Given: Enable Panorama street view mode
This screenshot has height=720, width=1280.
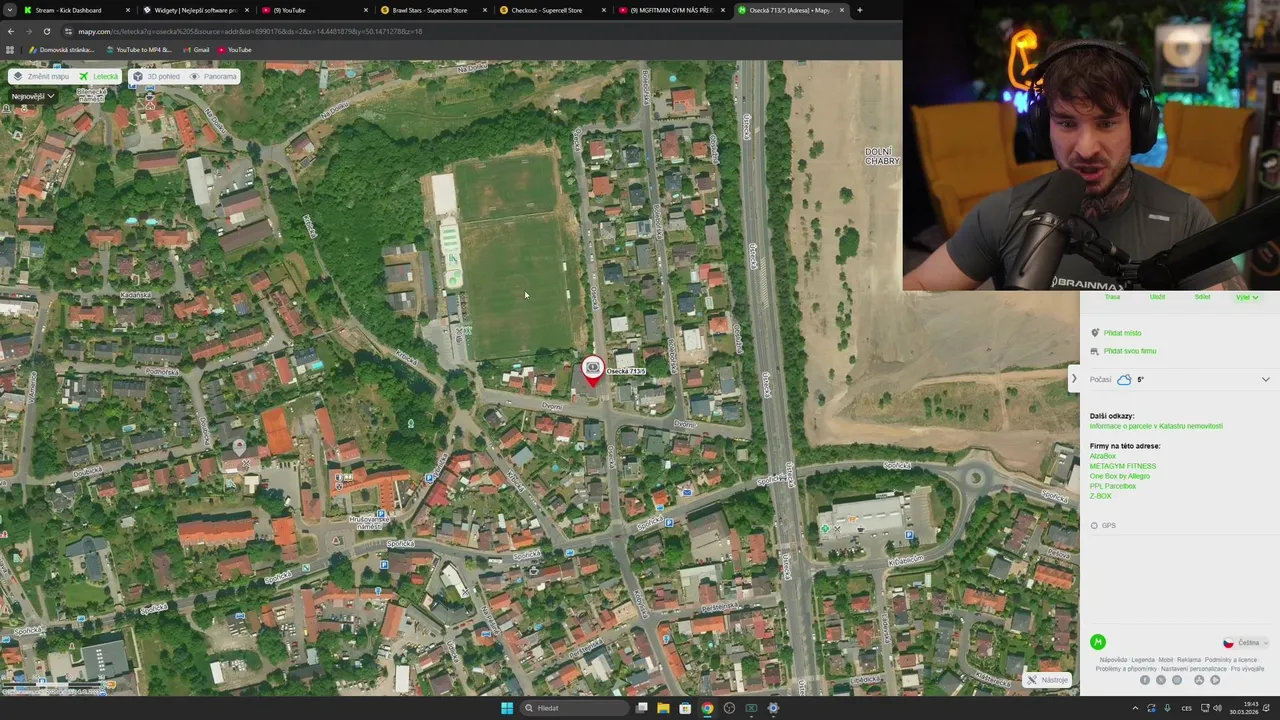Looking at the screenshot, I should [x=213, y=76].
